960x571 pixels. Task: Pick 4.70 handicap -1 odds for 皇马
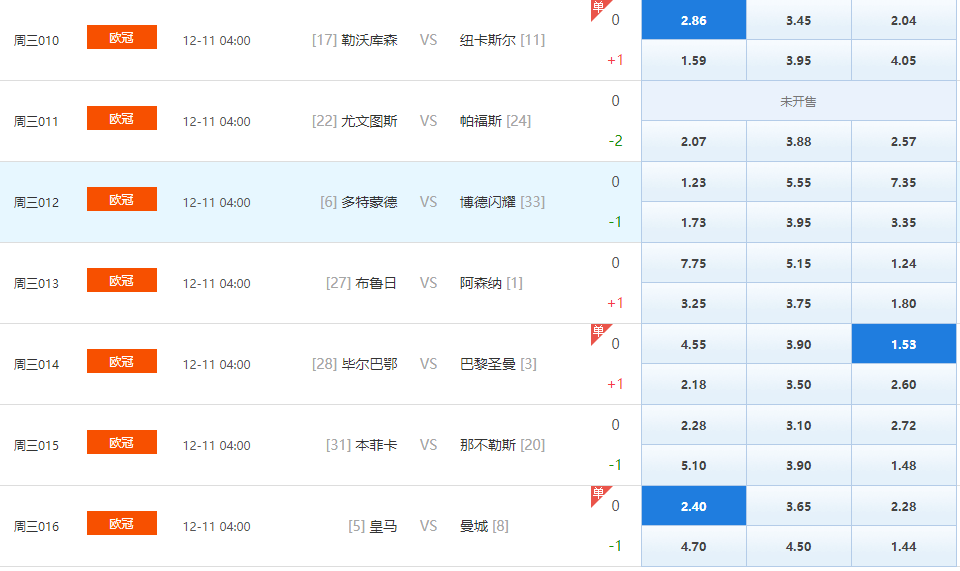point(694,547)
